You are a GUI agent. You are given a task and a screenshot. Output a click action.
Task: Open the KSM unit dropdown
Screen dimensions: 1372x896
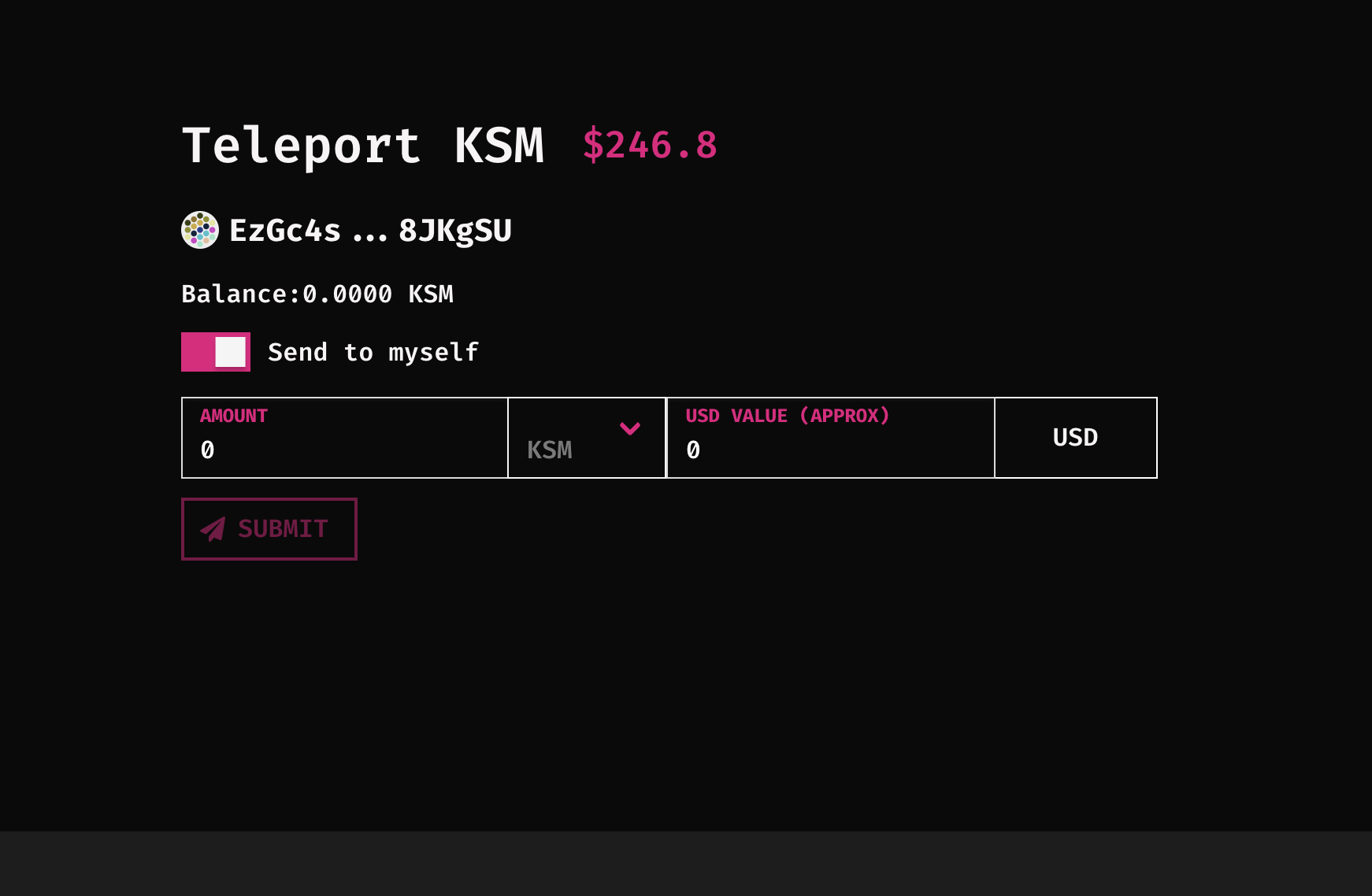(x=587, y=438)
